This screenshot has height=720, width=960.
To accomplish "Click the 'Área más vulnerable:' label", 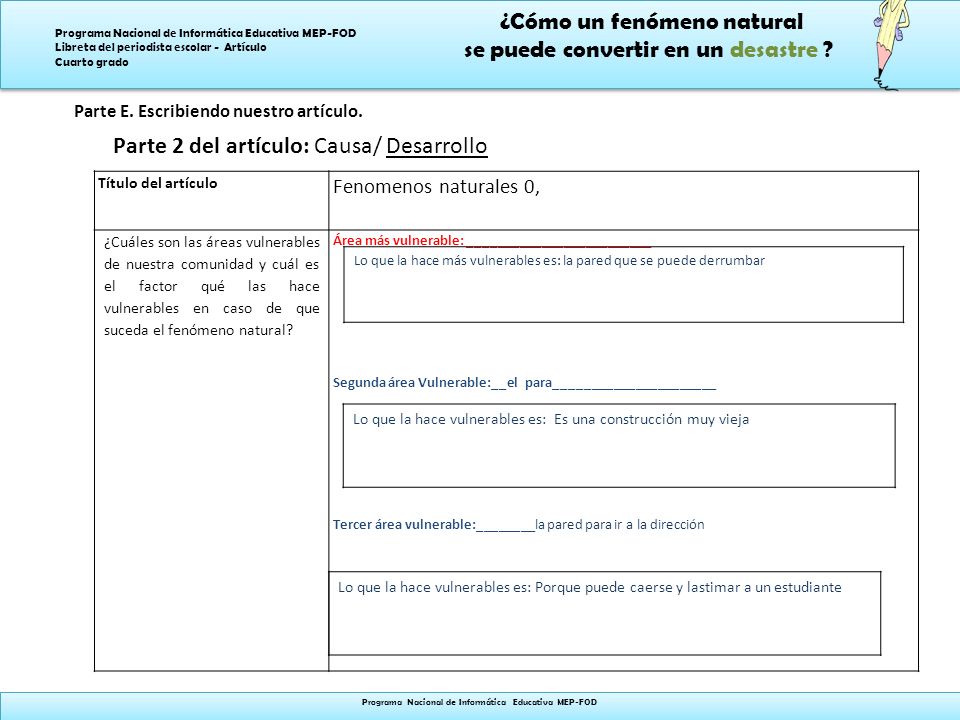I will click(399, 240).
